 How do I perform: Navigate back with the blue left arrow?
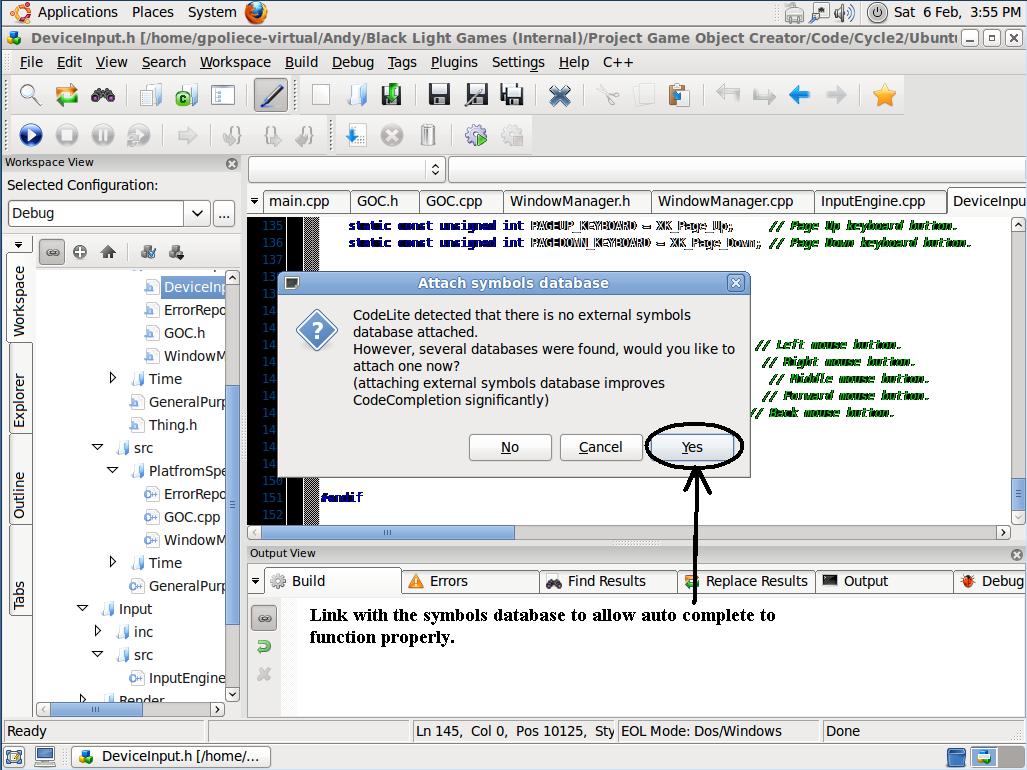pyautogui.click(x=800, y=96)
